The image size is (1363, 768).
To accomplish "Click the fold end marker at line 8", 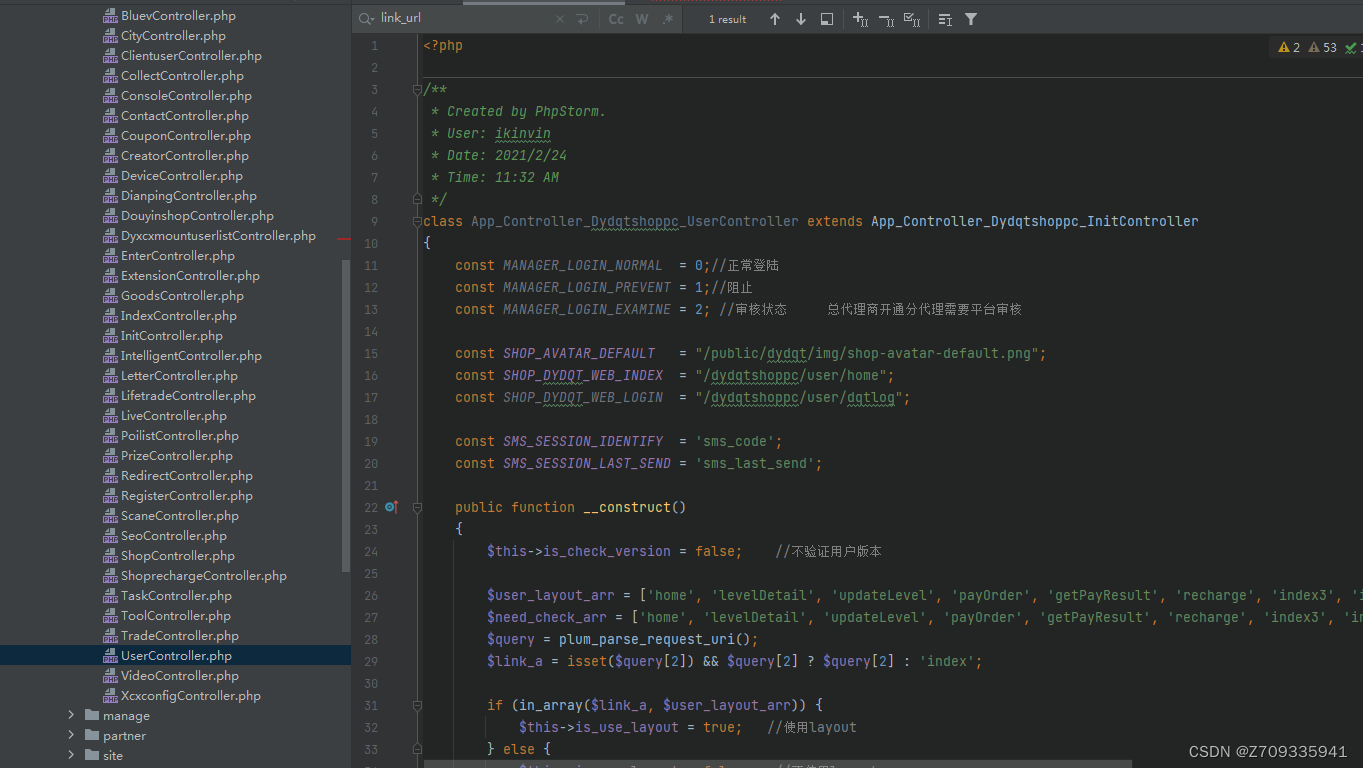I will [418, 200].
